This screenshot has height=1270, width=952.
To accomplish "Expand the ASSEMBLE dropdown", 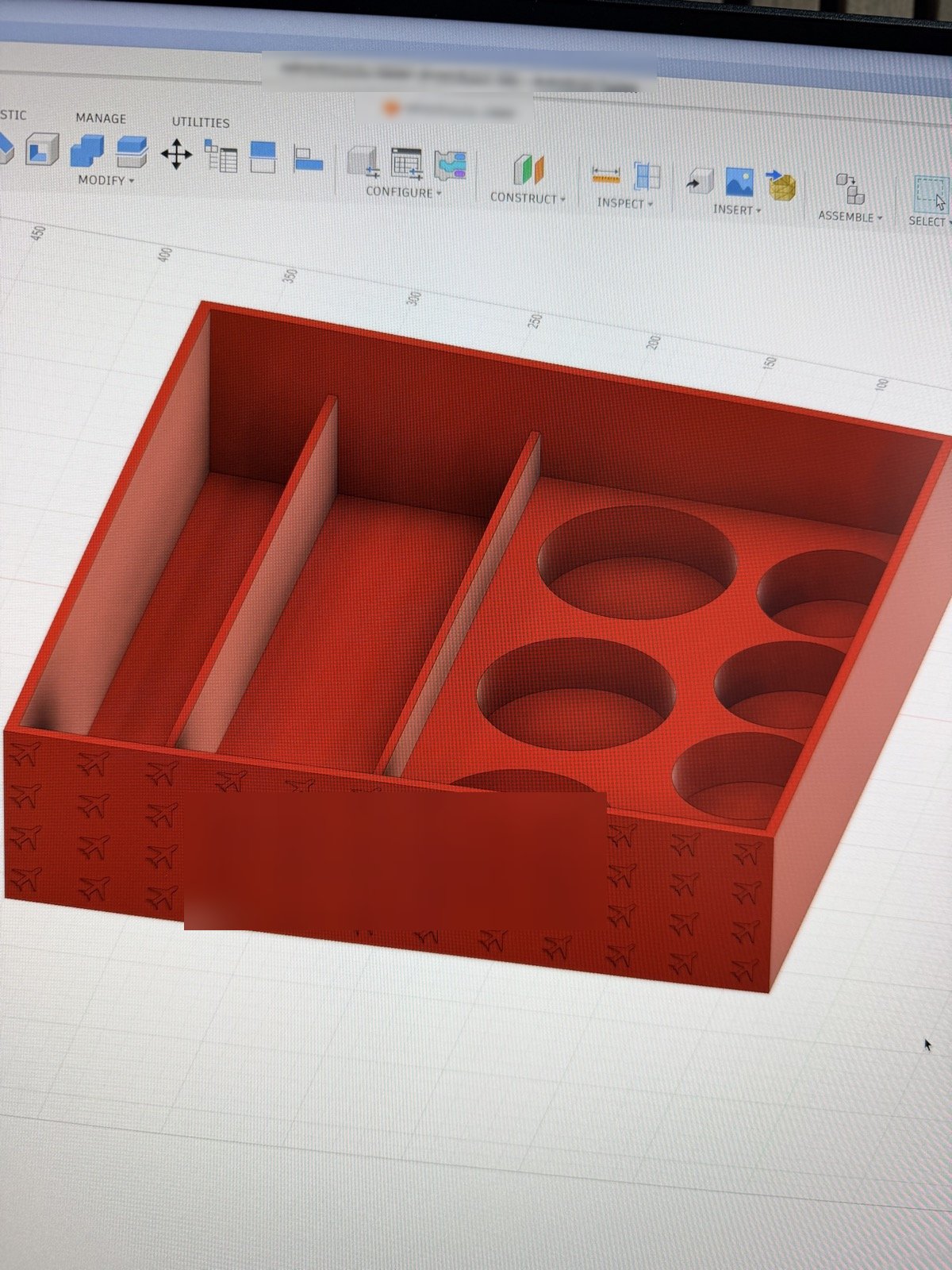I will 850,216.
